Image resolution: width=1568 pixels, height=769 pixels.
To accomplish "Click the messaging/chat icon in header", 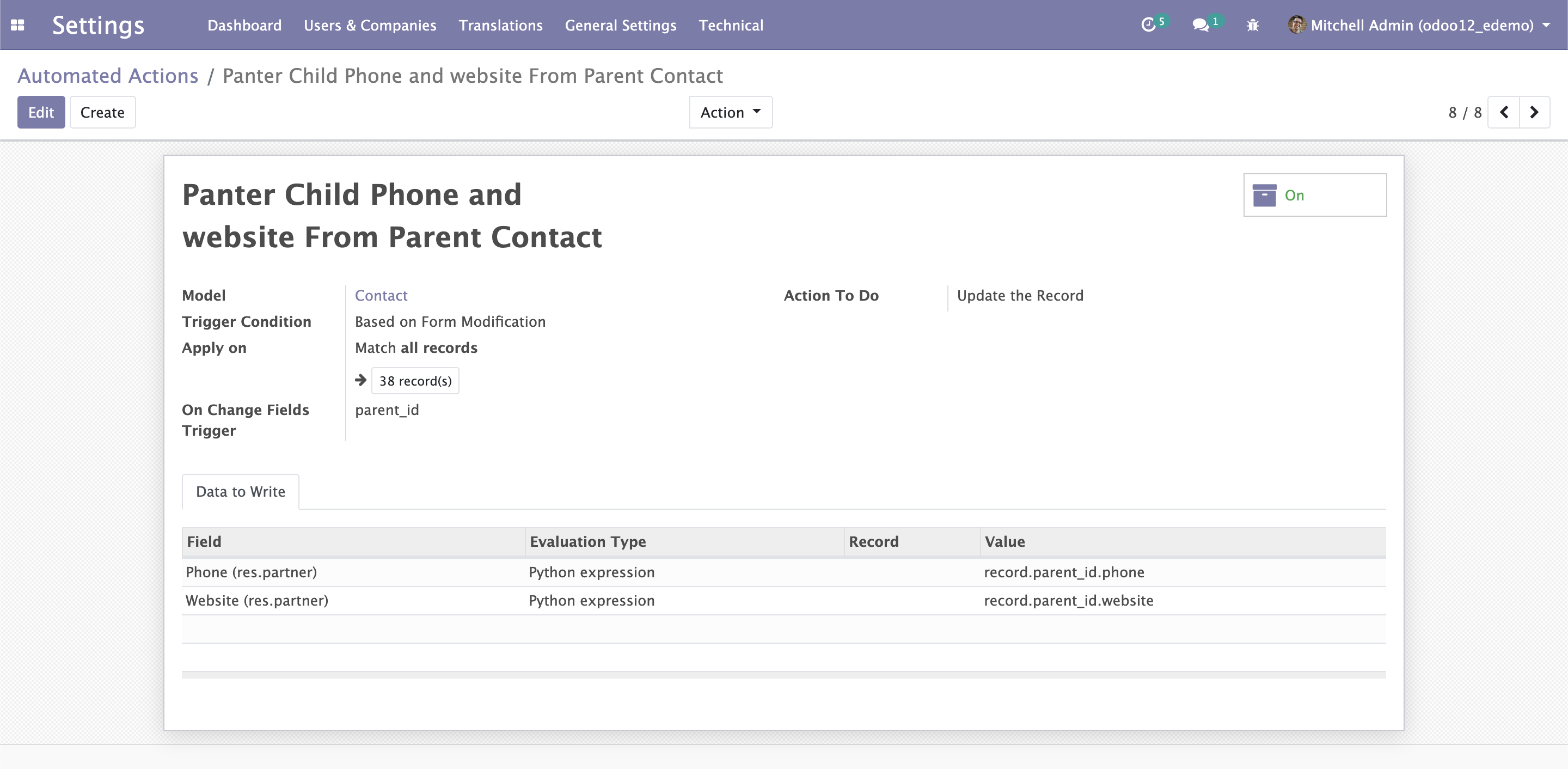I will coord(1202,25).
